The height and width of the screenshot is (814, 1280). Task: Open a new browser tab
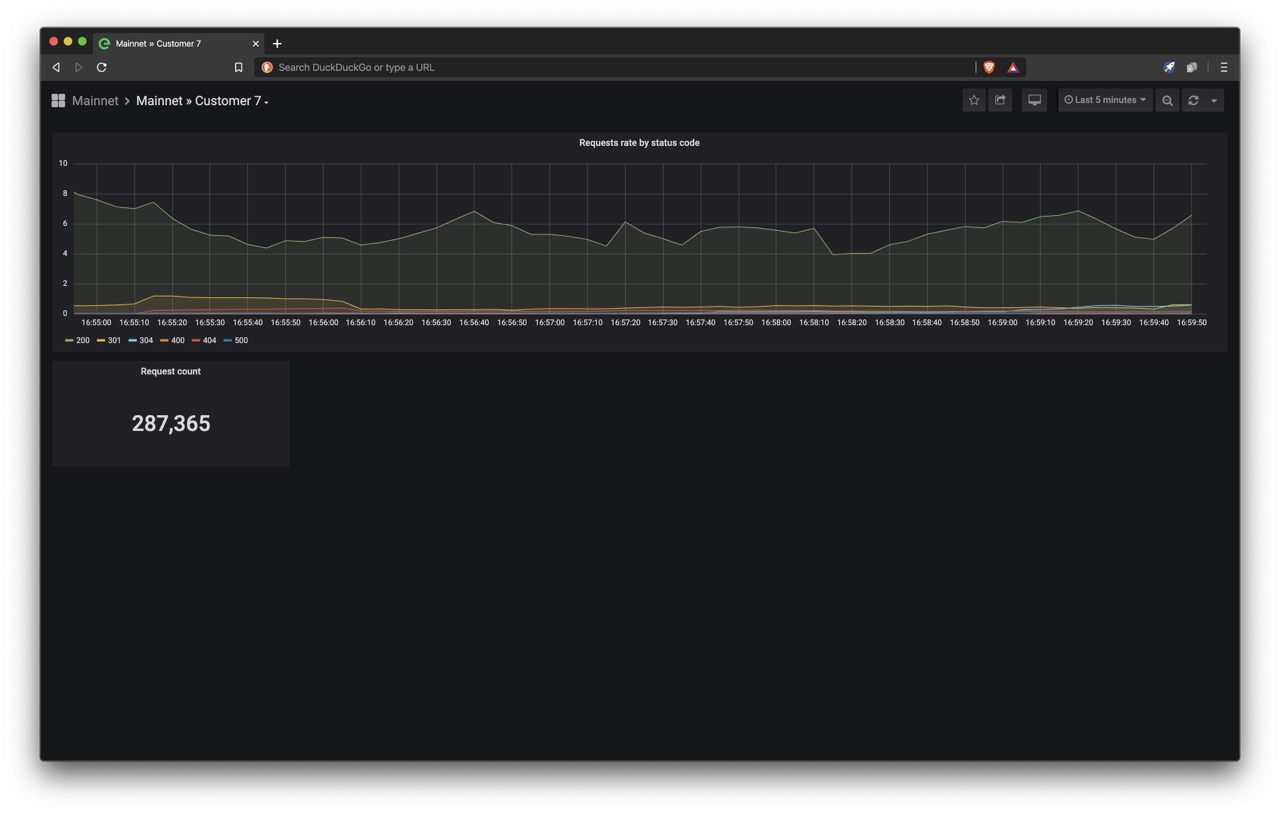click(x=277, y=43)
